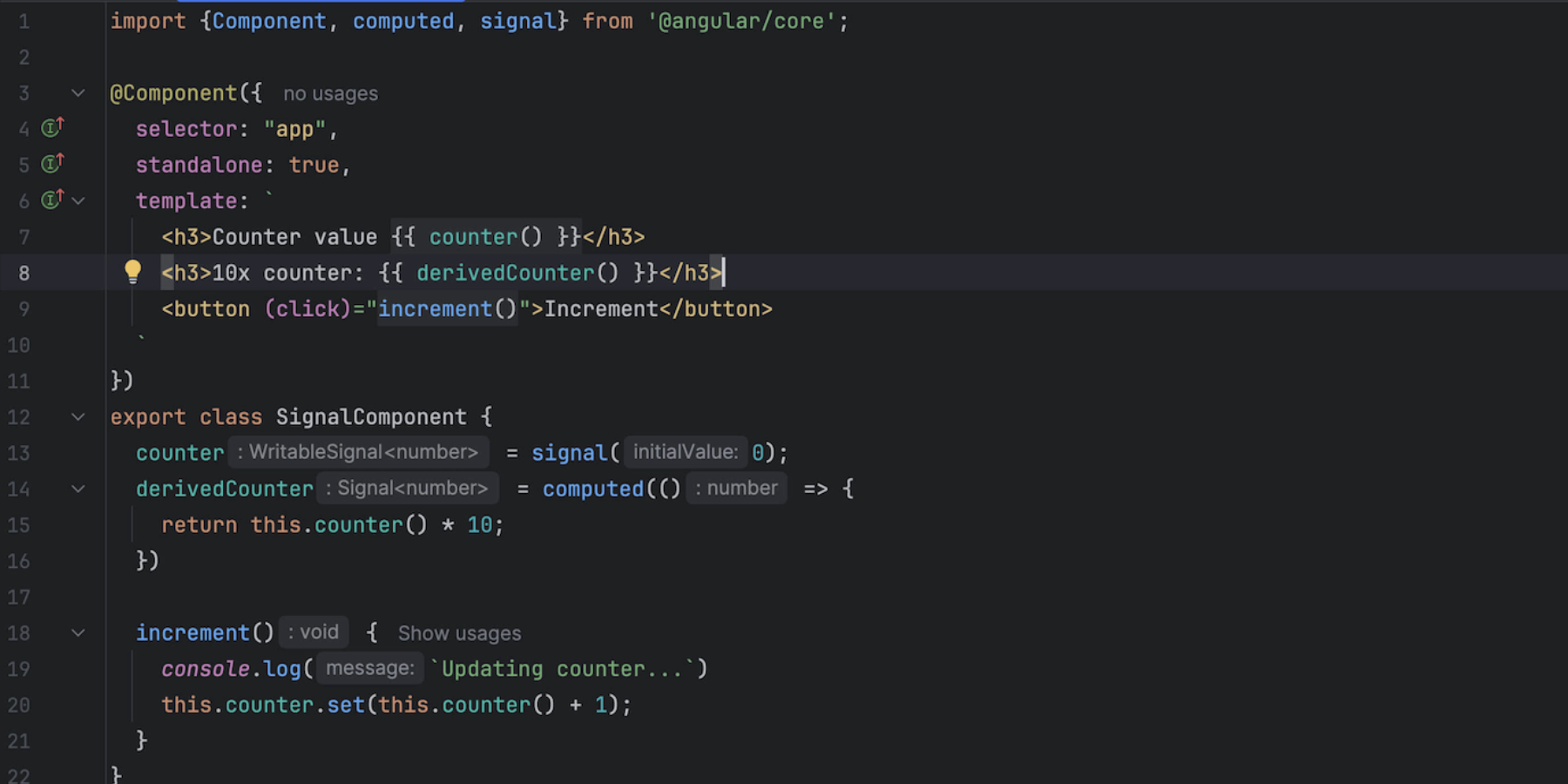Viewport: 1568px width, 784px height.
Task: Click the '@Component' decorator on line 3
Action: click(x=173, y=93)
